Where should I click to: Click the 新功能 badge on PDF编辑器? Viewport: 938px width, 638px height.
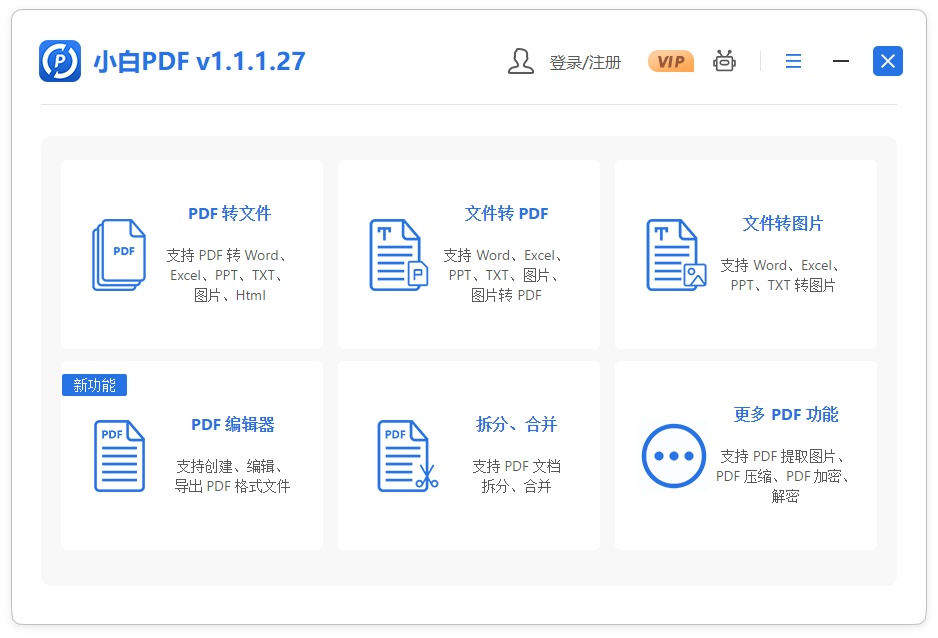pos(94,385)
